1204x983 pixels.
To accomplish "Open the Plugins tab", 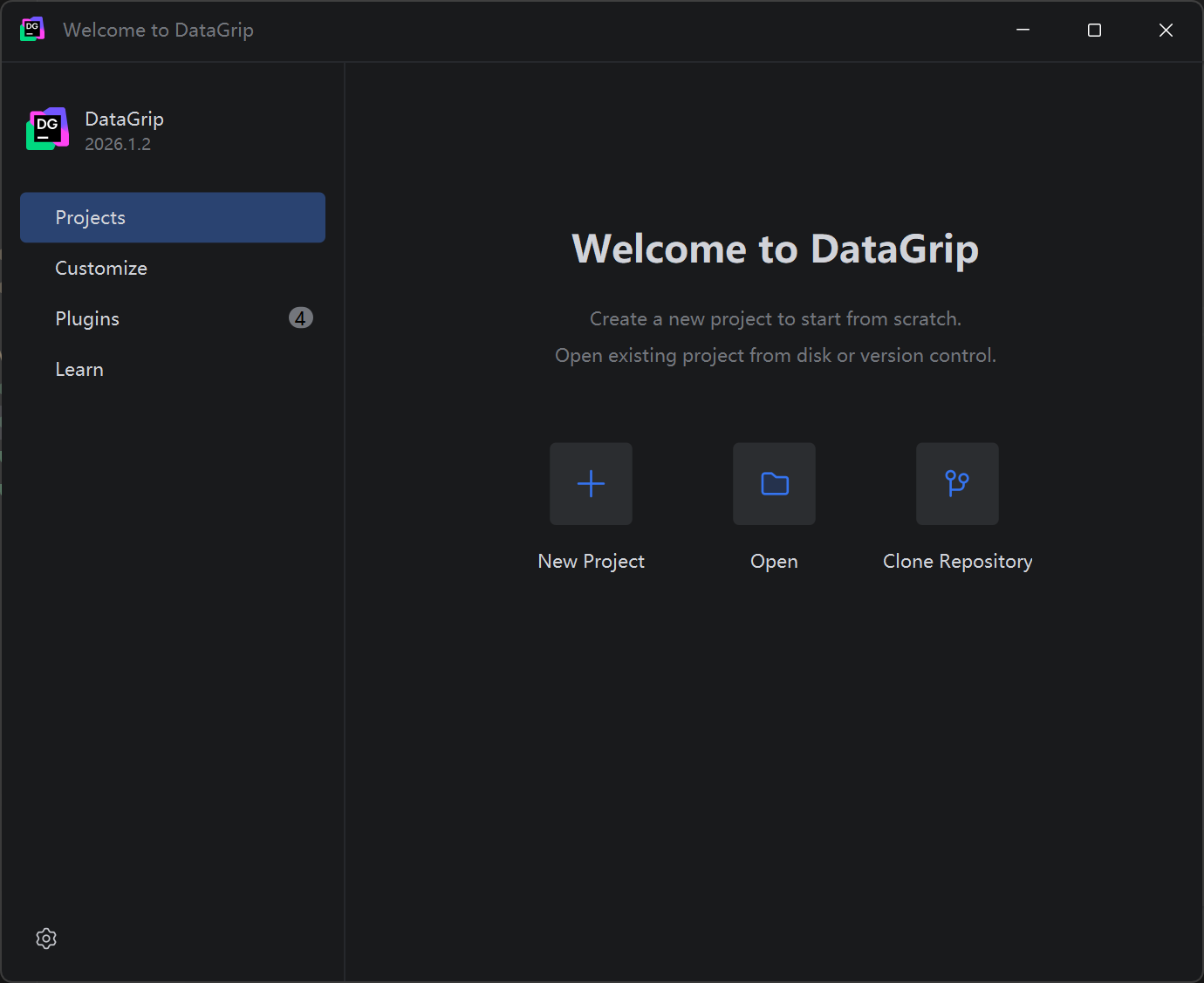I will pos(173,318).
